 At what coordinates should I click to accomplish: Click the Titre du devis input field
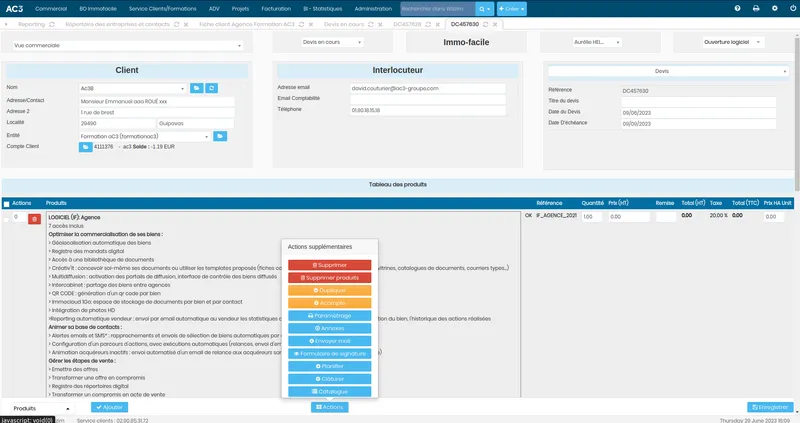(698, 102)
